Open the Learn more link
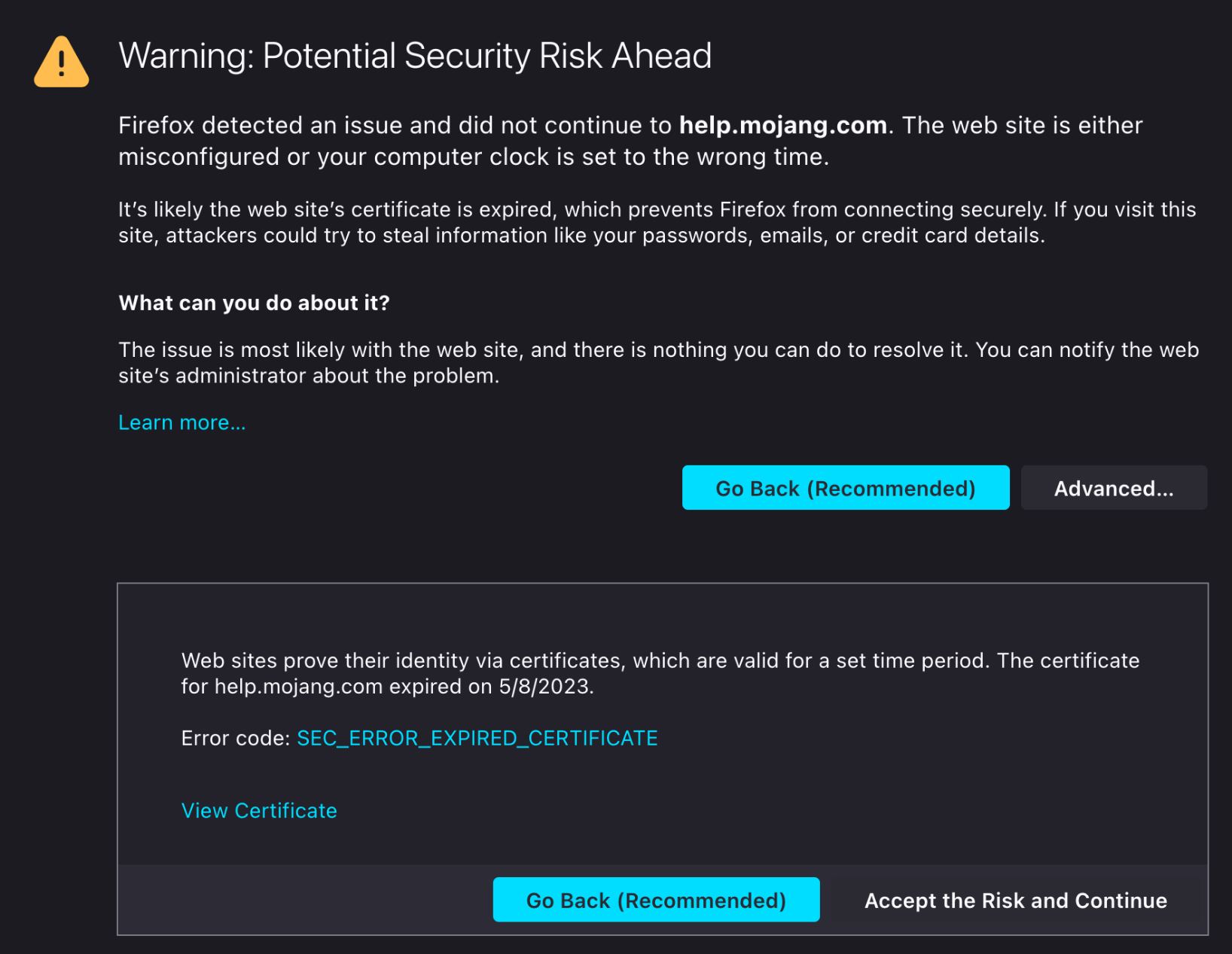Viewport: 1232px width, 954px height. [x=182, y=422]
